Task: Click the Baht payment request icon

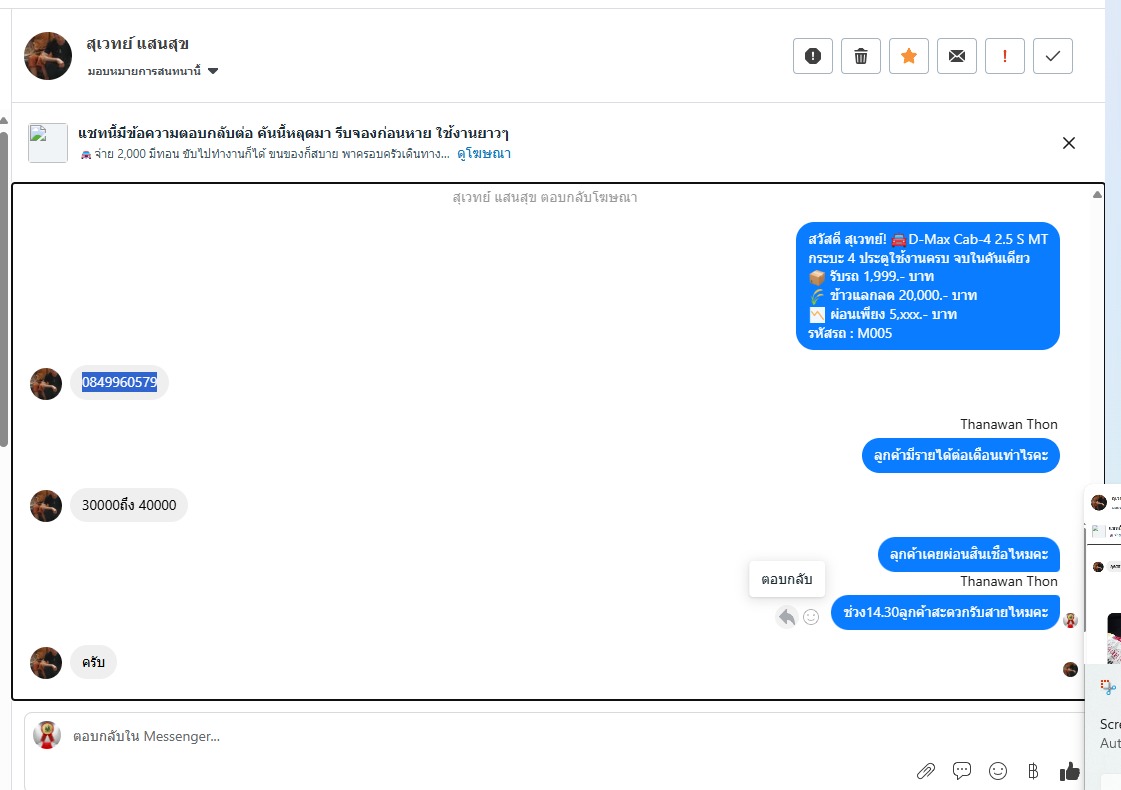Action: click(1033, 771)
